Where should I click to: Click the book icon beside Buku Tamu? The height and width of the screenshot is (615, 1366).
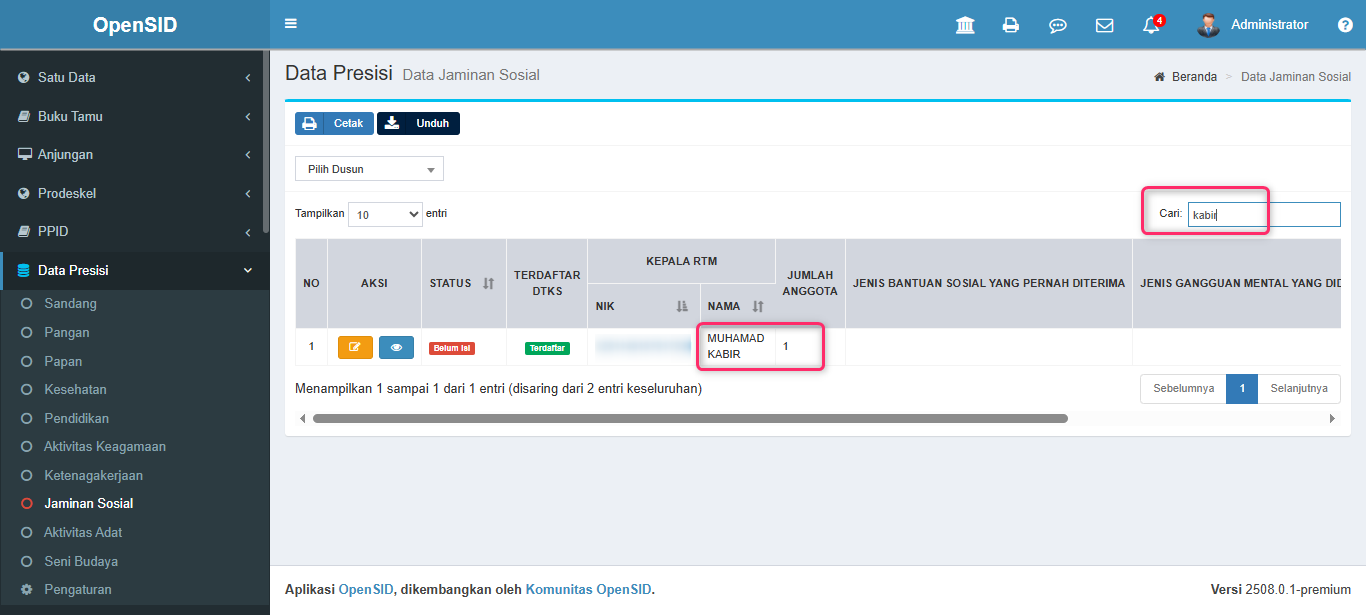pos(24,116)
